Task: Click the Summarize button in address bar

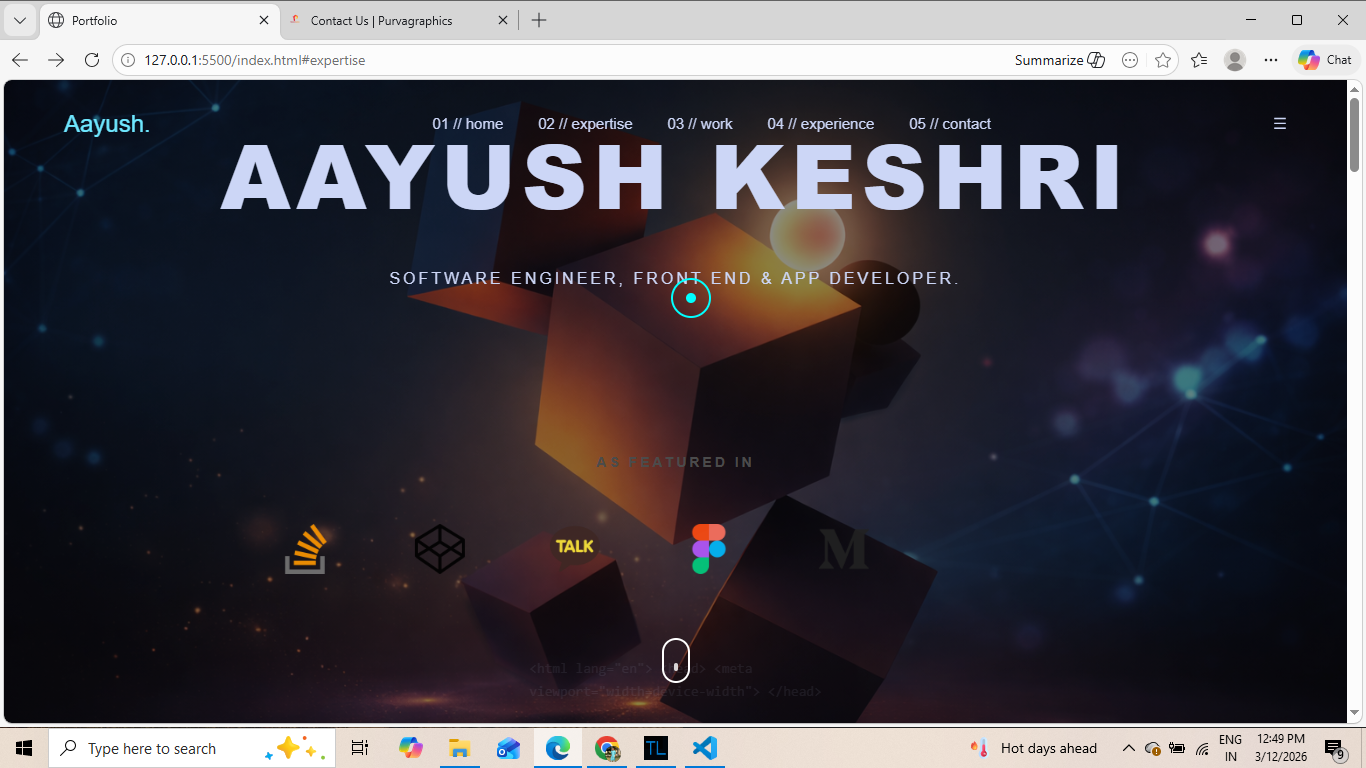Action: tap(1059, 60)
